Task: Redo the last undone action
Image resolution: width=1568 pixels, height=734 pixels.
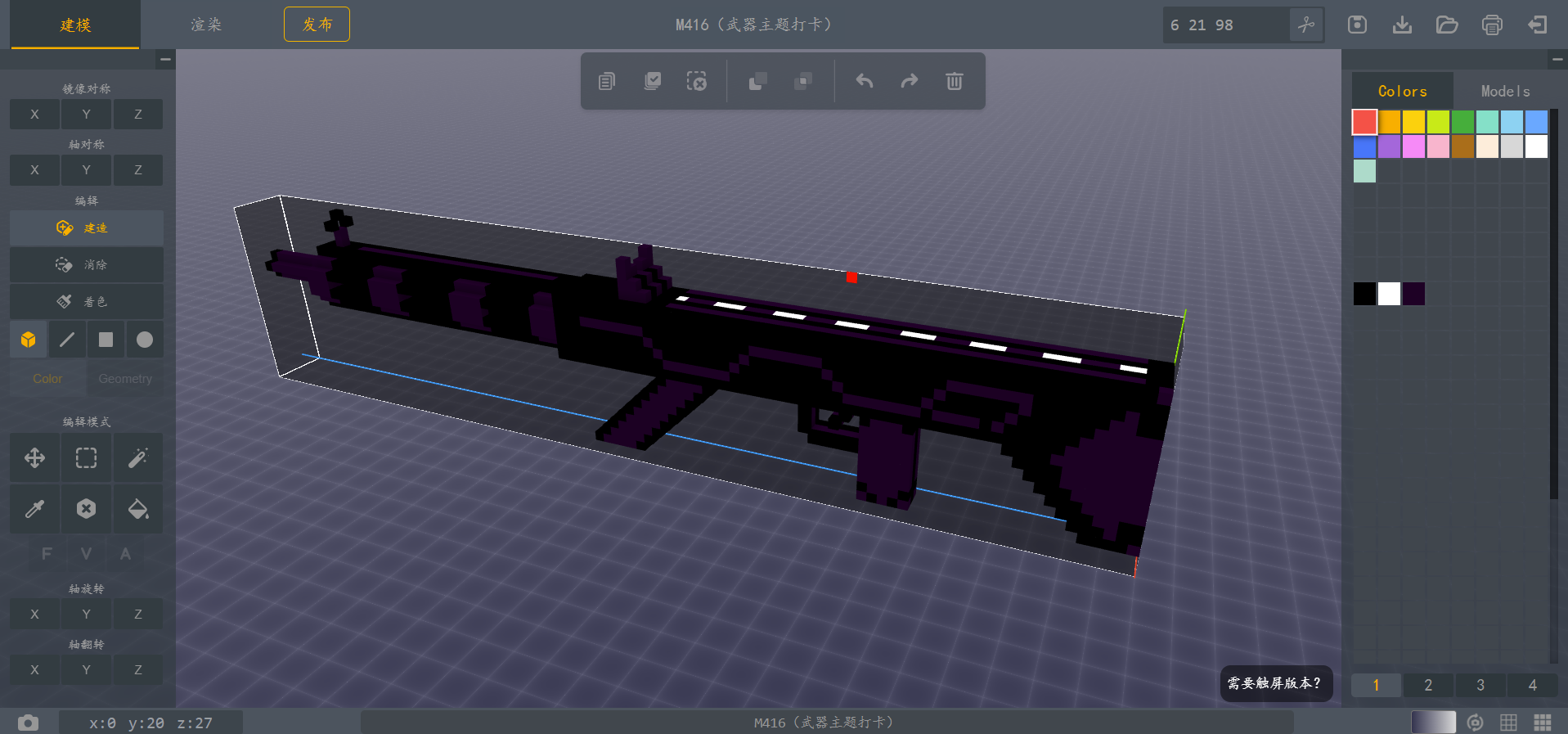Action: tap(910, 81)
